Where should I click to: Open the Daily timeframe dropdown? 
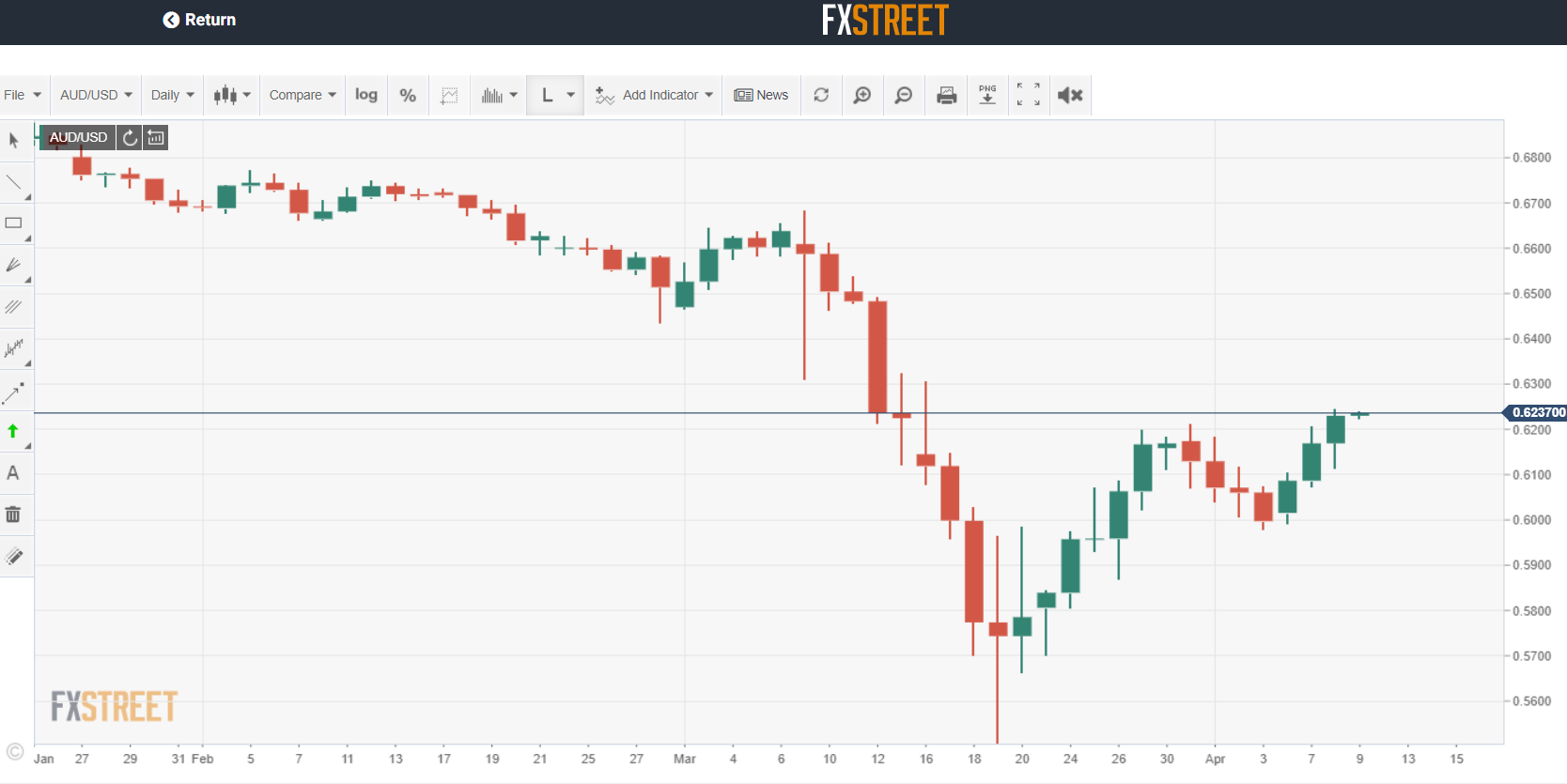pos(173,95)
